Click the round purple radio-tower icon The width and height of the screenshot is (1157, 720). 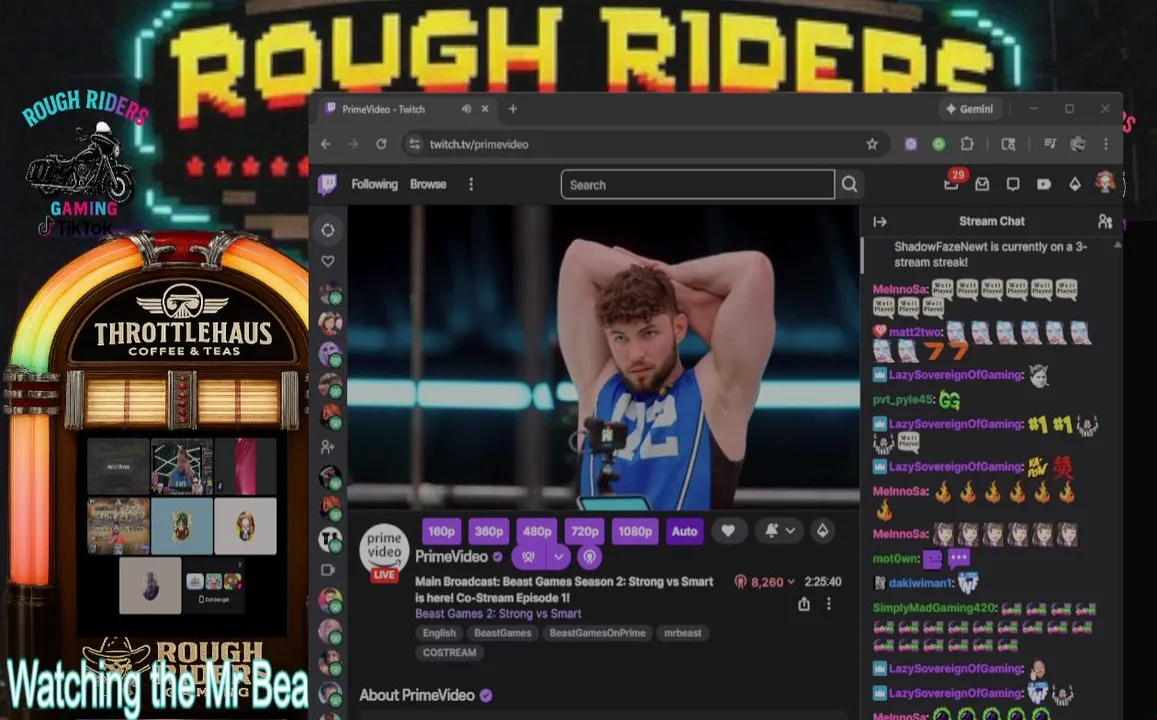[589, 556]
